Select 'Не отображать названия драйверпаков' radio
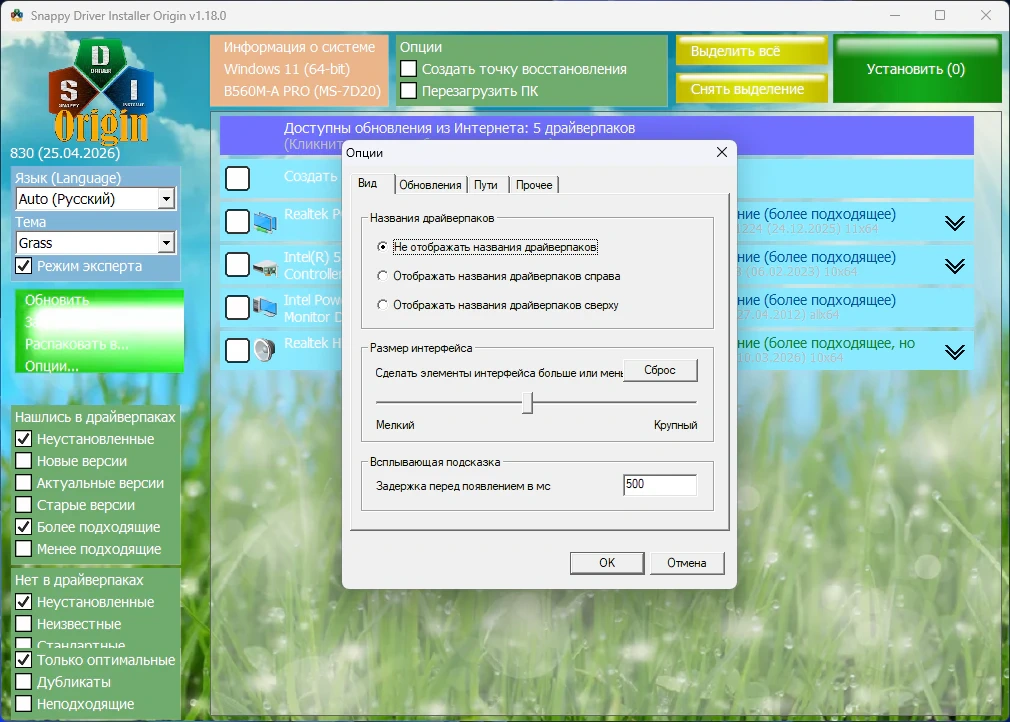 pyautogui.click(x=383, y=247)
